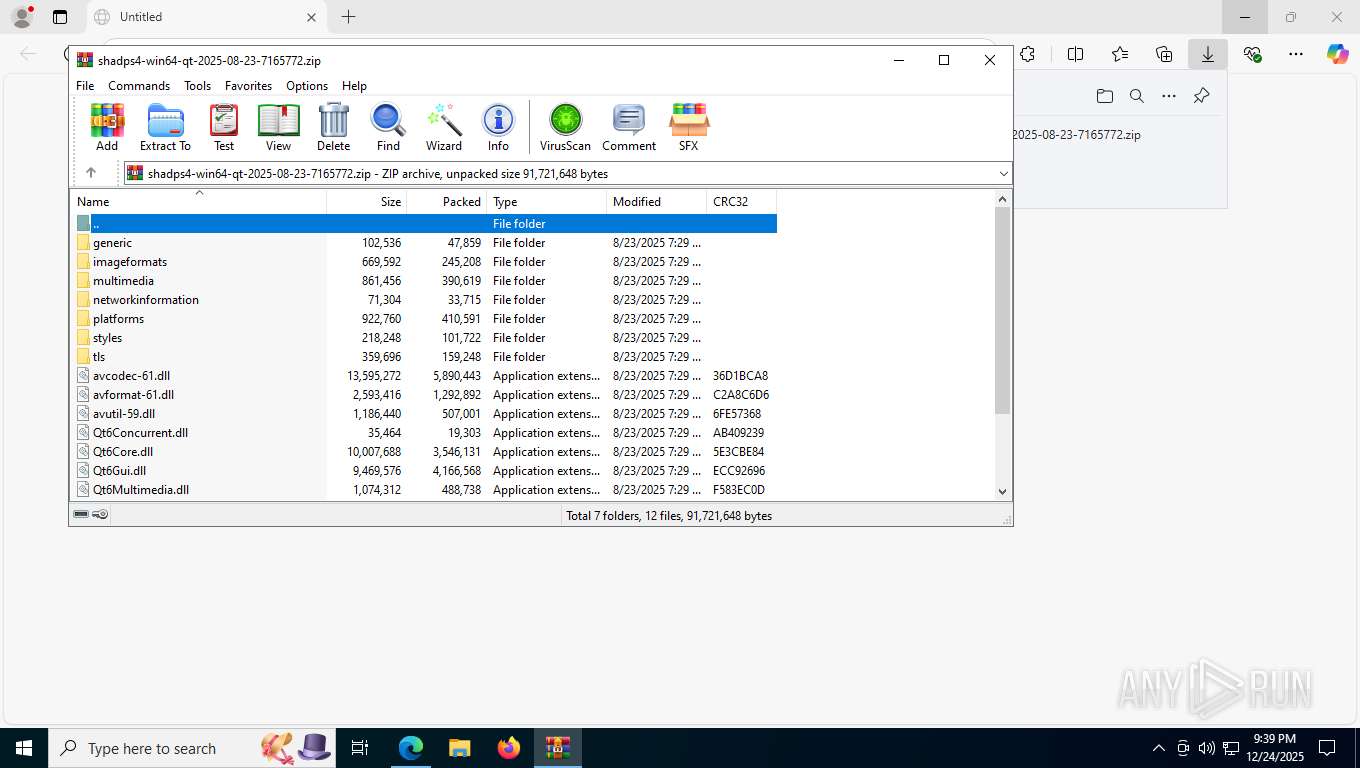1360x768 pixels.
Task: Open the Help menu
Action: tap(354, 86)
